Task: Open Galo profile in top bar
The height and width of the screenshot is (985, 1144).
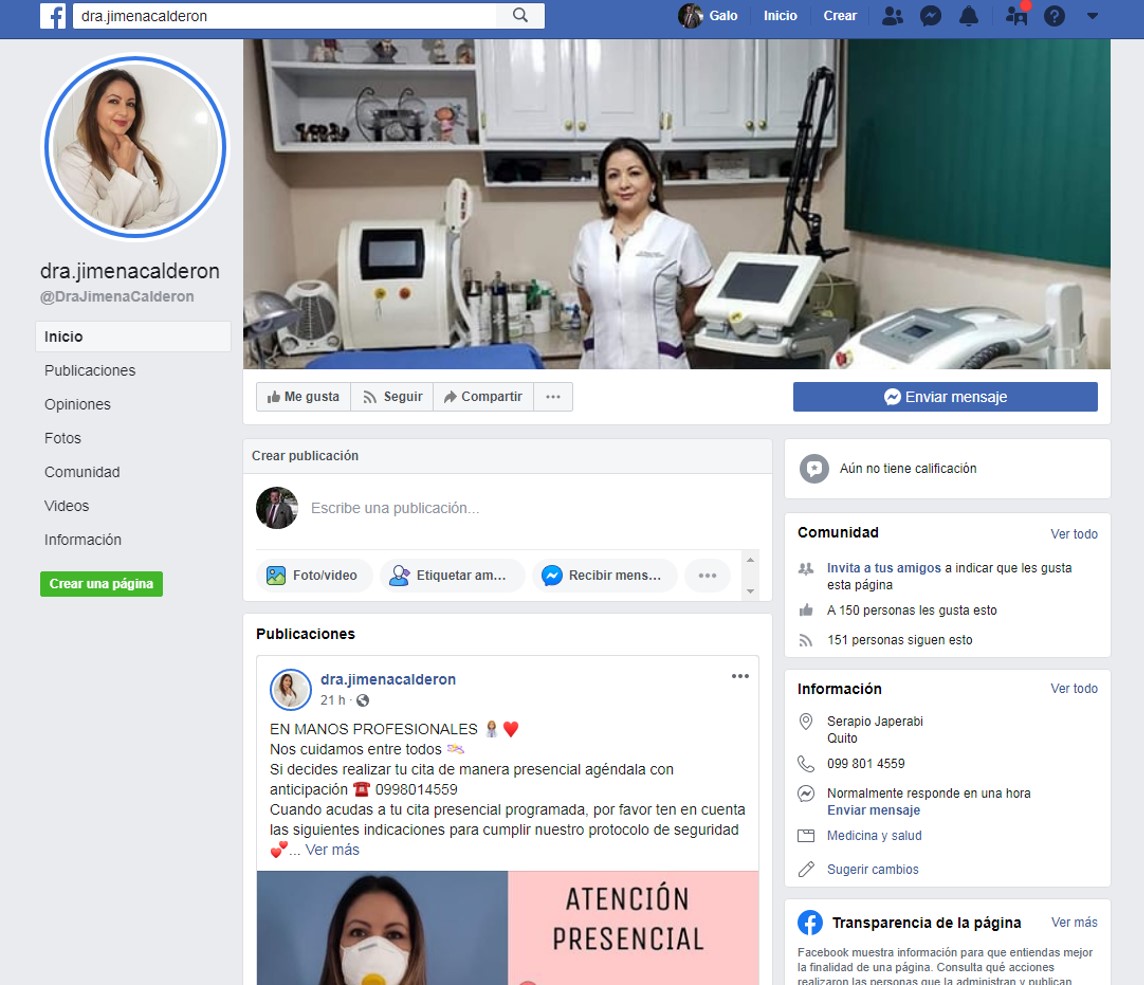Action: pyautogui.click(x=708, y=15)
